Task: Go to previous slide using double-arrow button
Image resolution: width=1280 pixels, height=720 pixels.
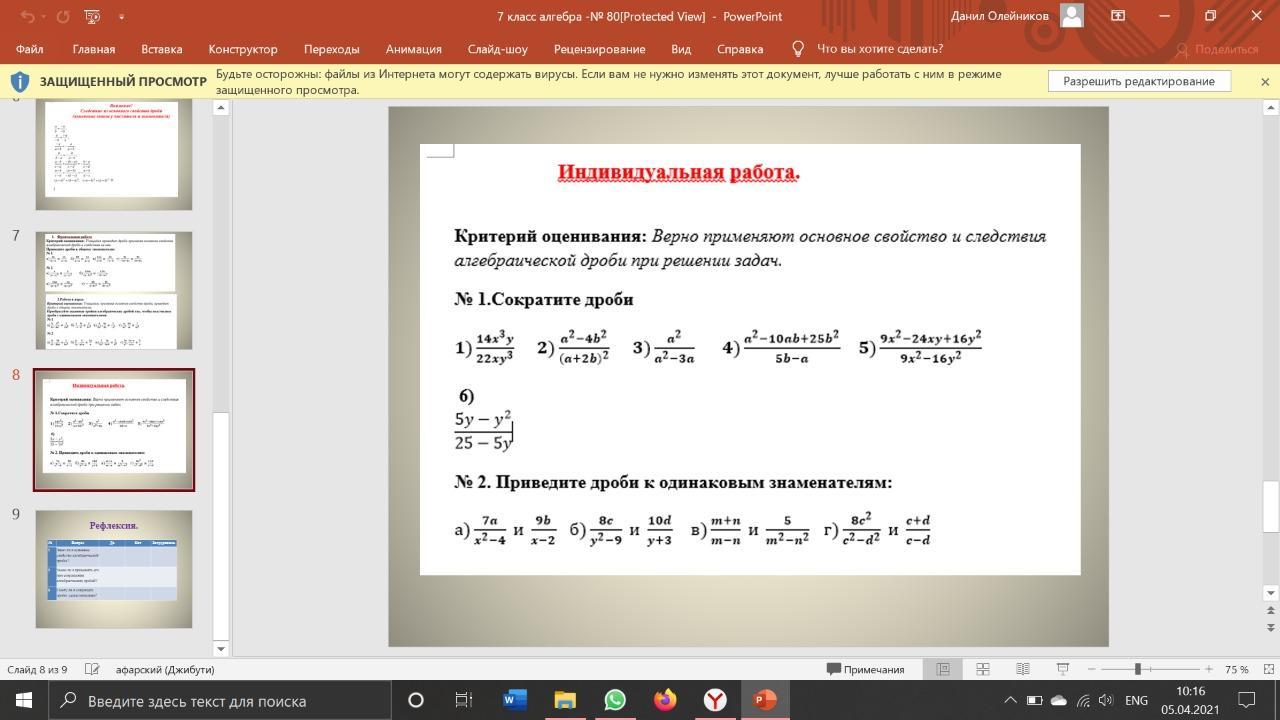Action: [1271, 609]
